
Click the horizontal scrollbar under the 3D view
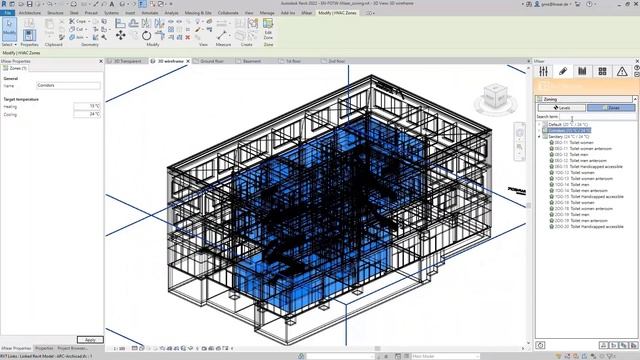378,349
